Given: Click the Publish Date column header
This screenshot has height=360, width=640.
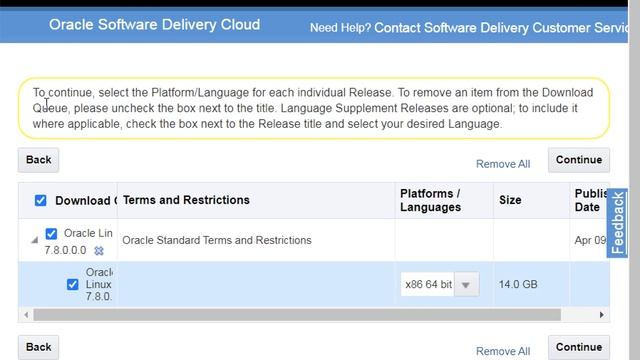Looking at the screenshot, I should [590, 200].
